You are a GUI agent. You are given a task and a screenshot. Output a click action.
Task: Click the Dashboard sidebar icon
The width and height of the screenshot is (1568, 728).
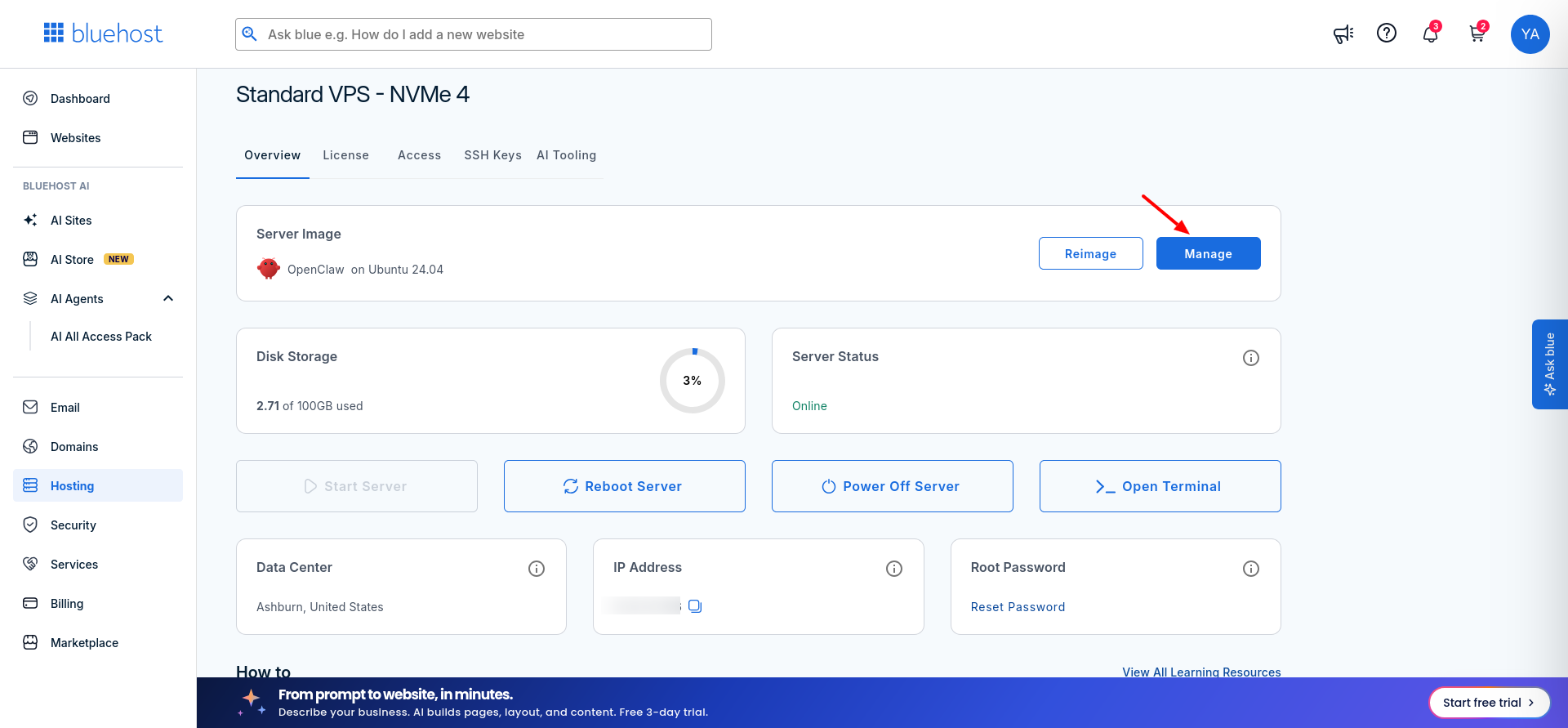click(x=30, y=98)
